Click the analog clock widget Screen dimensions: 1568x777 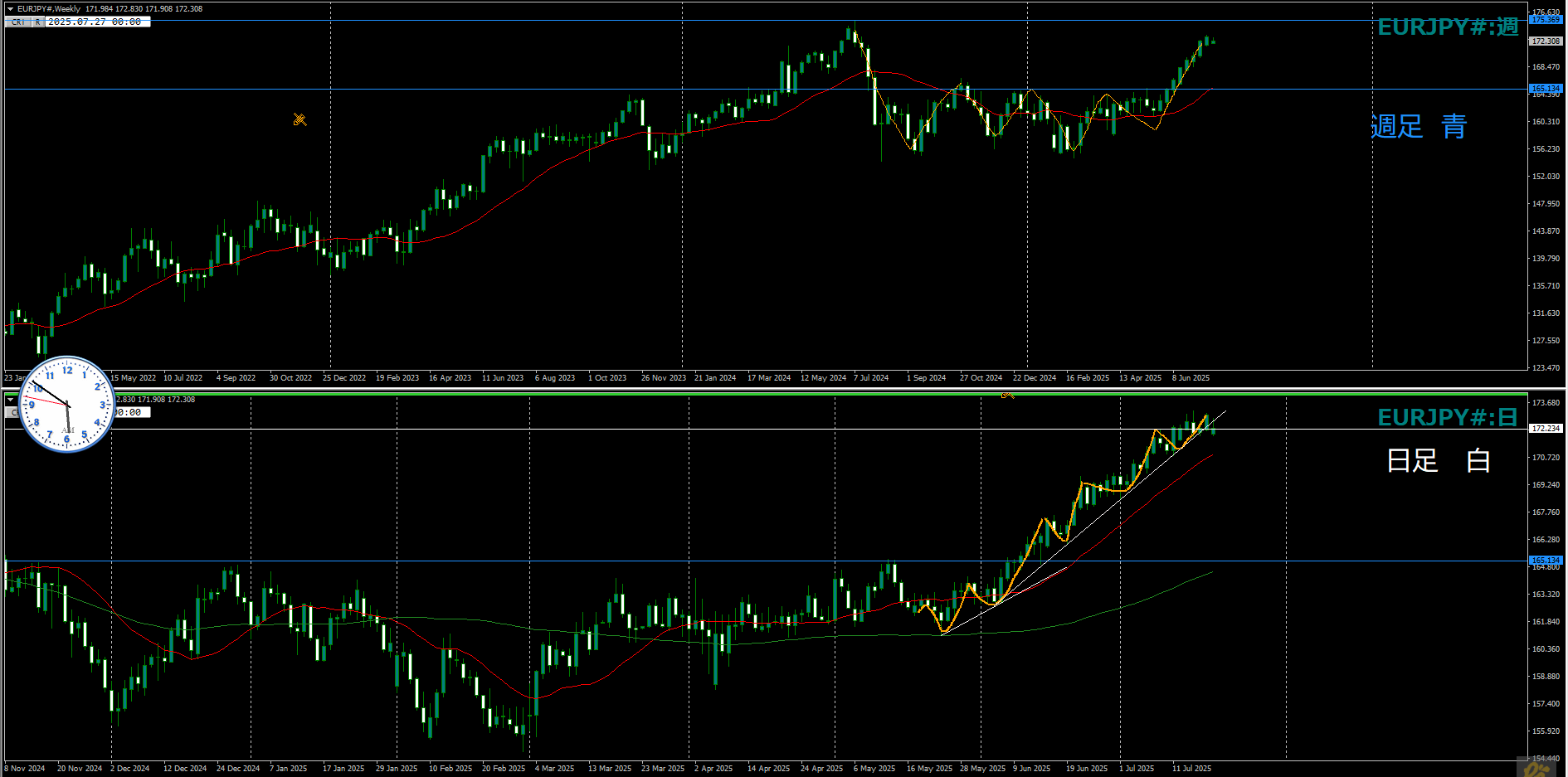[x=67, y=404]
